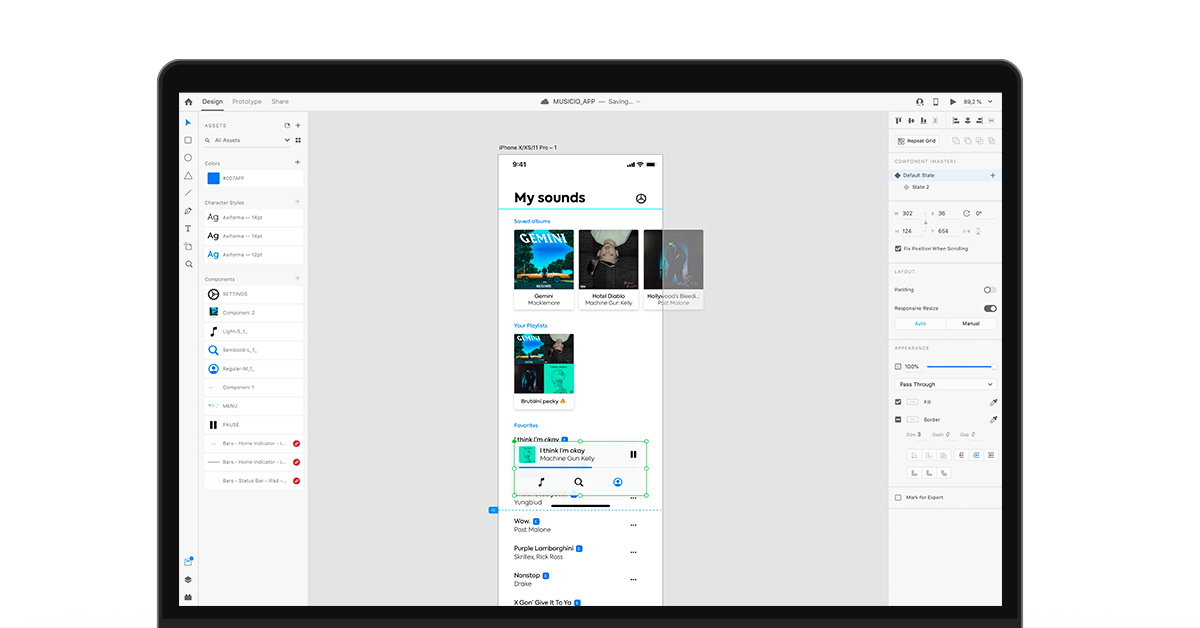Add a new component state
Image resolution: width=1200 pixels, height=628 pixels.
point(993,175)
